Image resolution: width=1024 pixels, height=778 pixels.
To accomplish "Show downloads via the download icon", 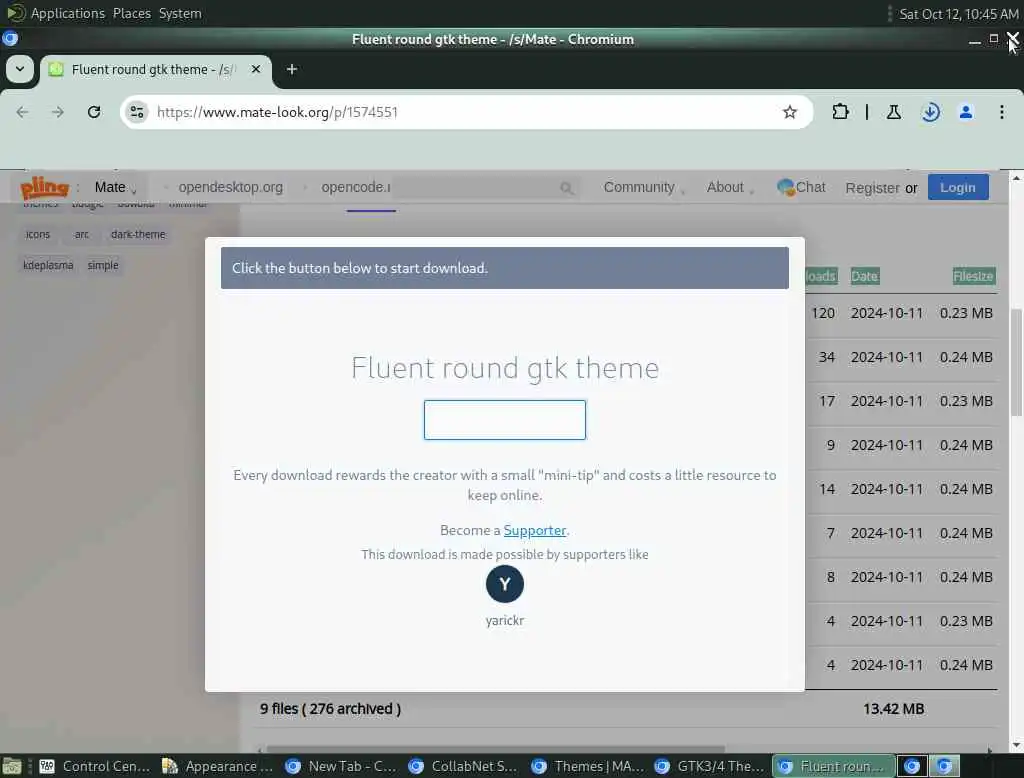I will (x=931, y=112).
